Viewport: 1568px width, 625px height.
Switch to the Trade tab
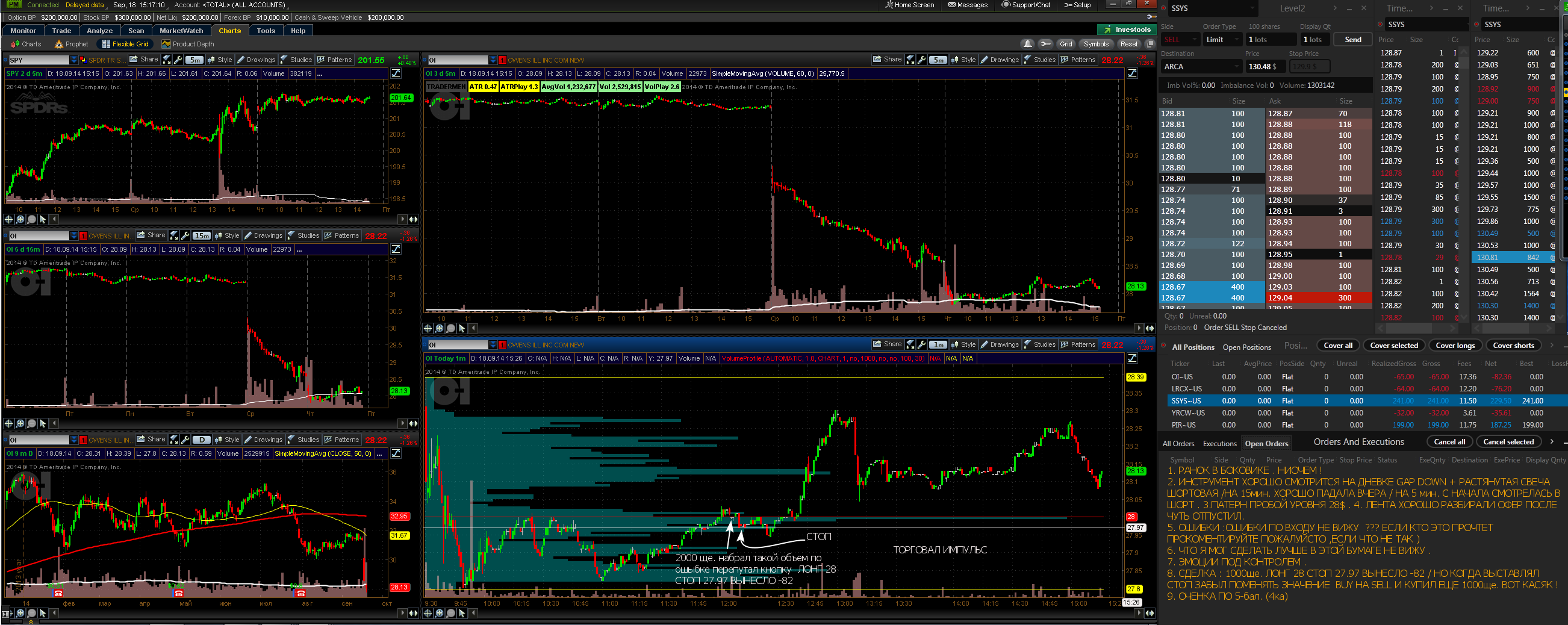(61, 31)
